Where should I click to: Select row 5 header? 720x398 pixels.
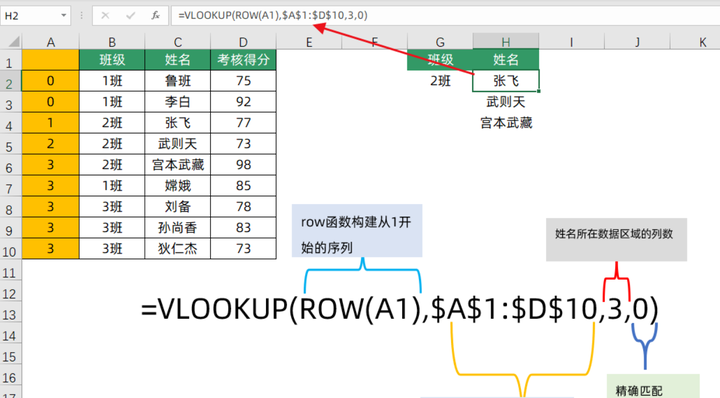click(x=11, y=144)
